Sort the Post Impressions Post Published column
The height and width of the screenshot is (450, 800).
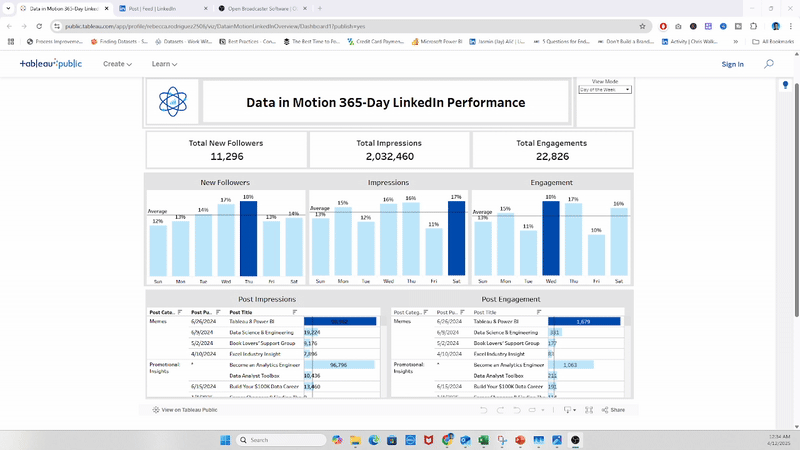[x=218, y=312]
